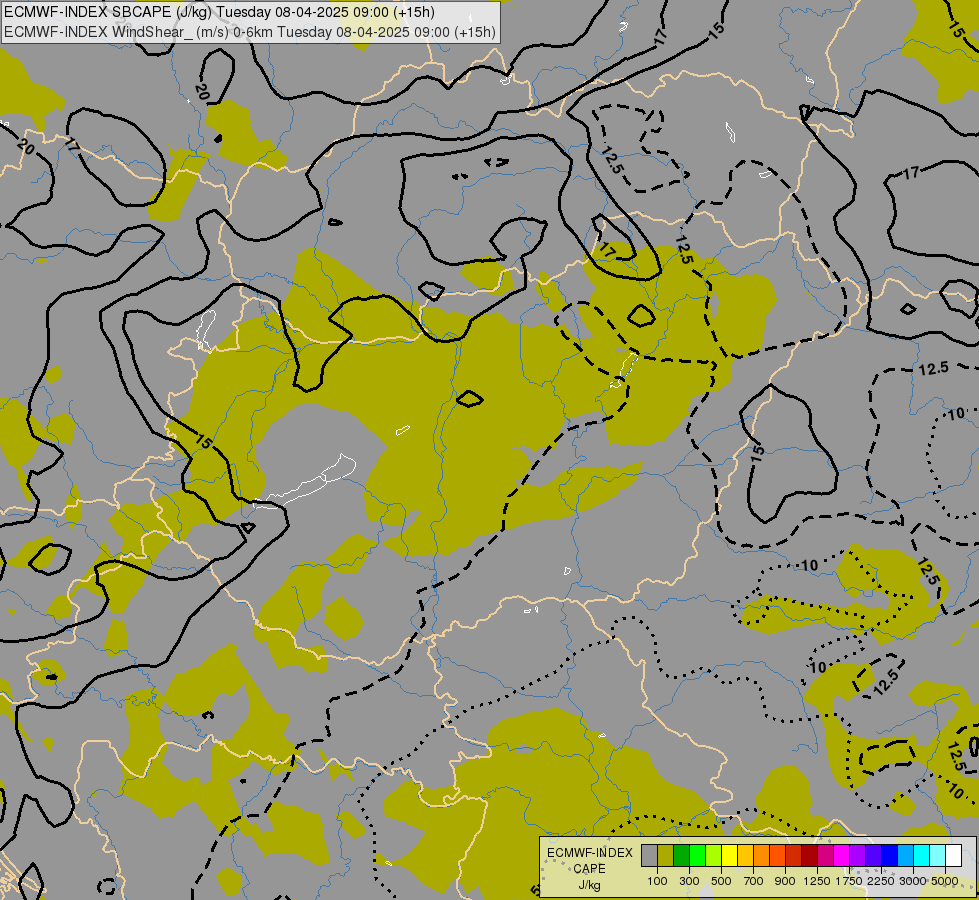Click the CAPE label in the legend

click(x=589, y=869)
